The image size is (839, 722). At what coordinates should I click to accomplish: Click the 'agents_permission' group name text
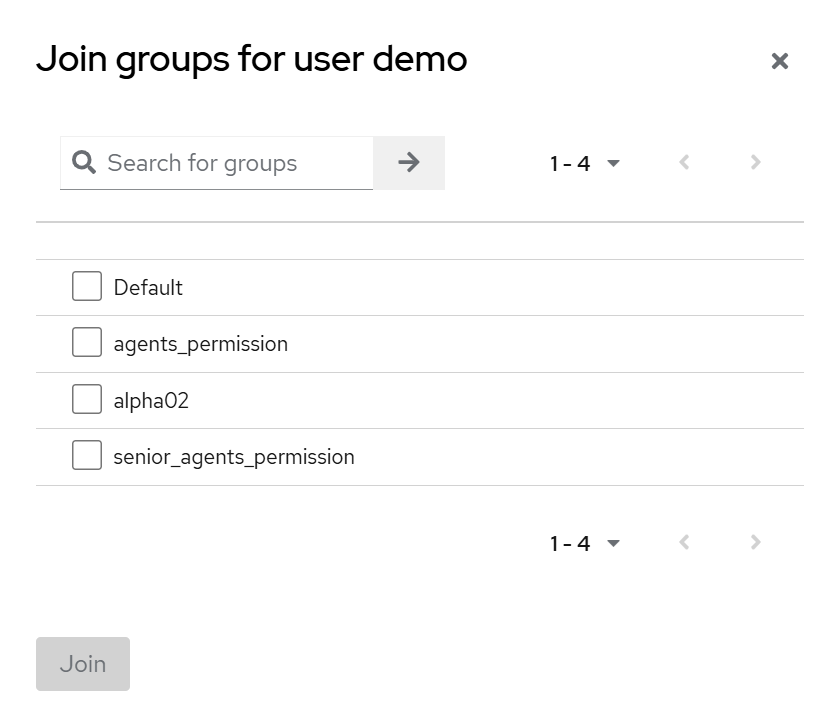(x=200, y=344)
